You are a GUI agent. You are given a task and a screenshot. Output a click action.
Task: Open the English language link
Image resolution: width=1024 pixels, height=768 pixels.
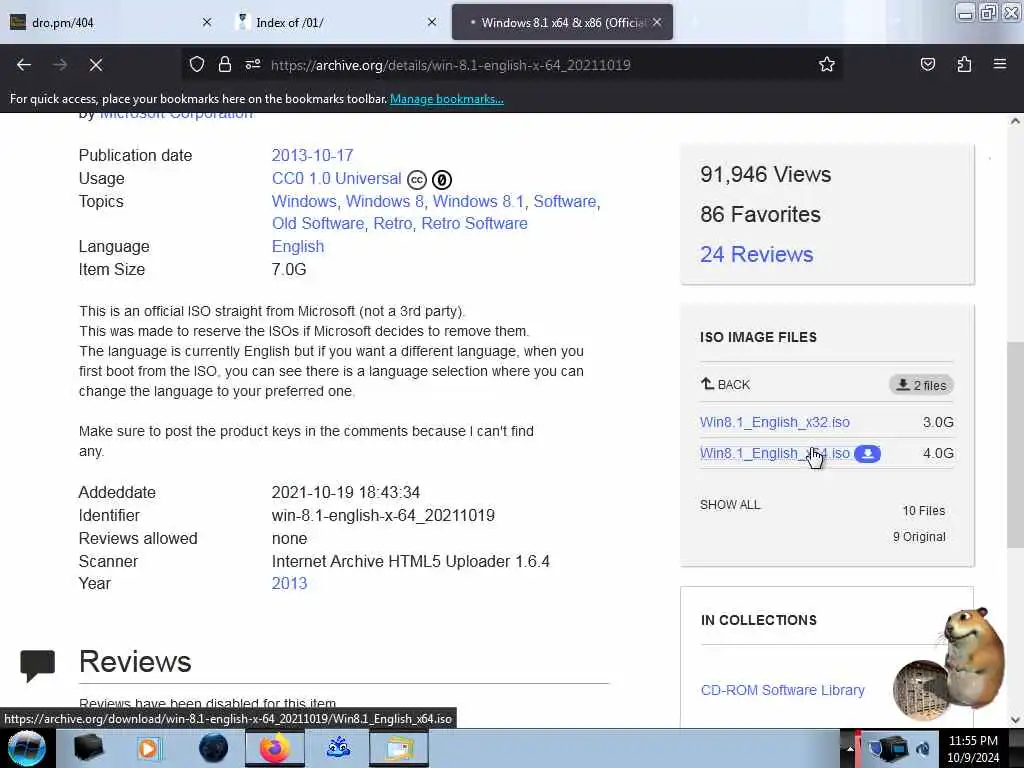click(x=298, y=246)
